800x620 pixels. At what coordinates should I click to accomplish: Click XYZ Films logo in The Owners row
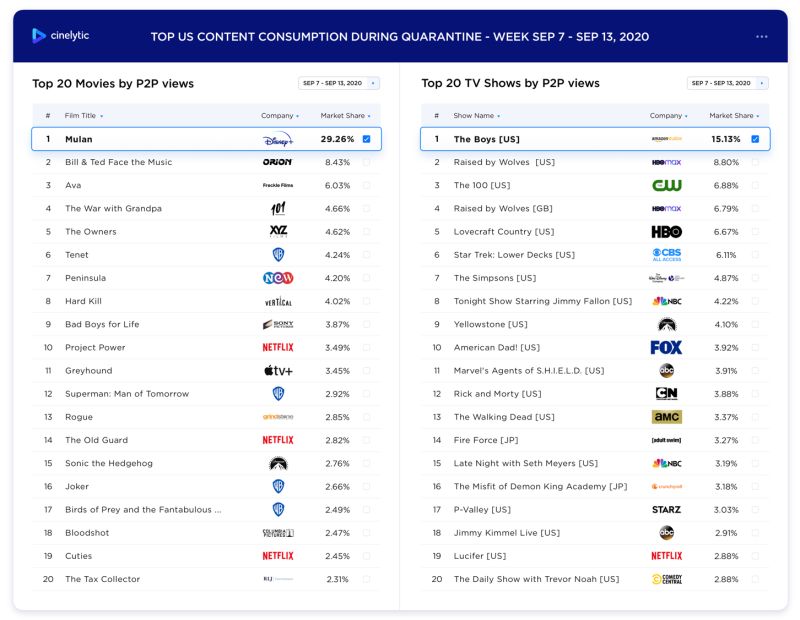click(278, 231)
